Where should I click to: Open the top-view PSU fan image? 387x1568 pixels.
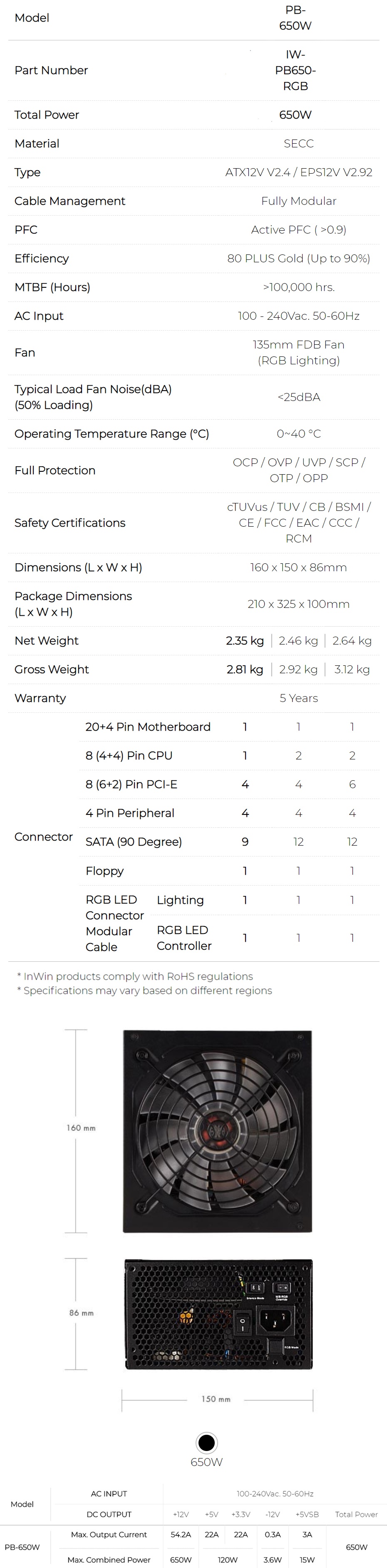(x=217, y=1131)
